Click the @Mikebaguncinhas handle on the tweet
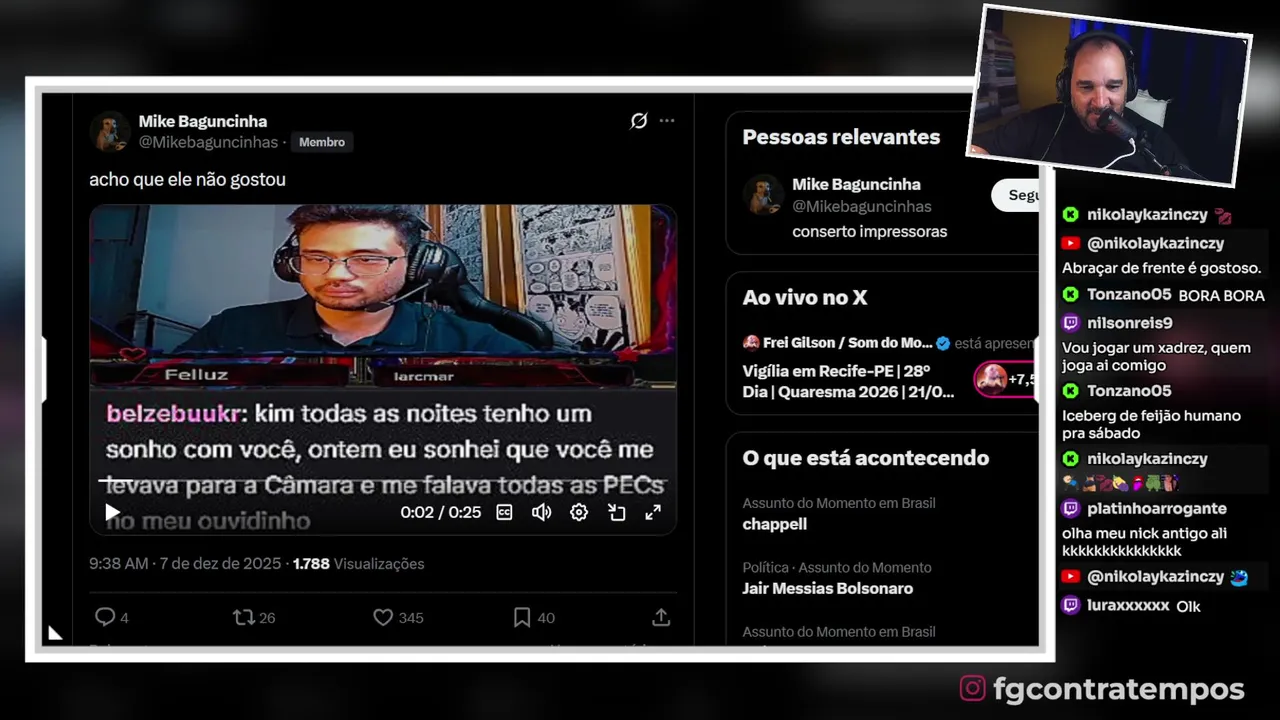The width and height of the screenshot is (1280, 720). pyautogui.click(x=208, y=142)
